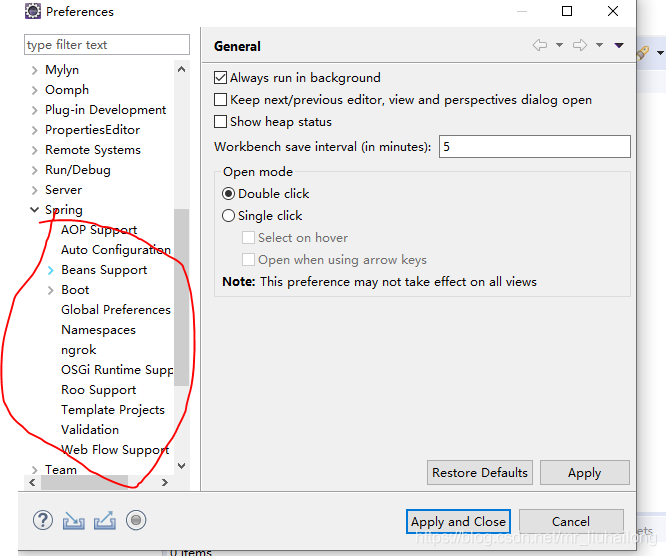Click the vertical scrollbar thumb in tree
This screenshot has width=666, height=556.
[x=181, y=297]
